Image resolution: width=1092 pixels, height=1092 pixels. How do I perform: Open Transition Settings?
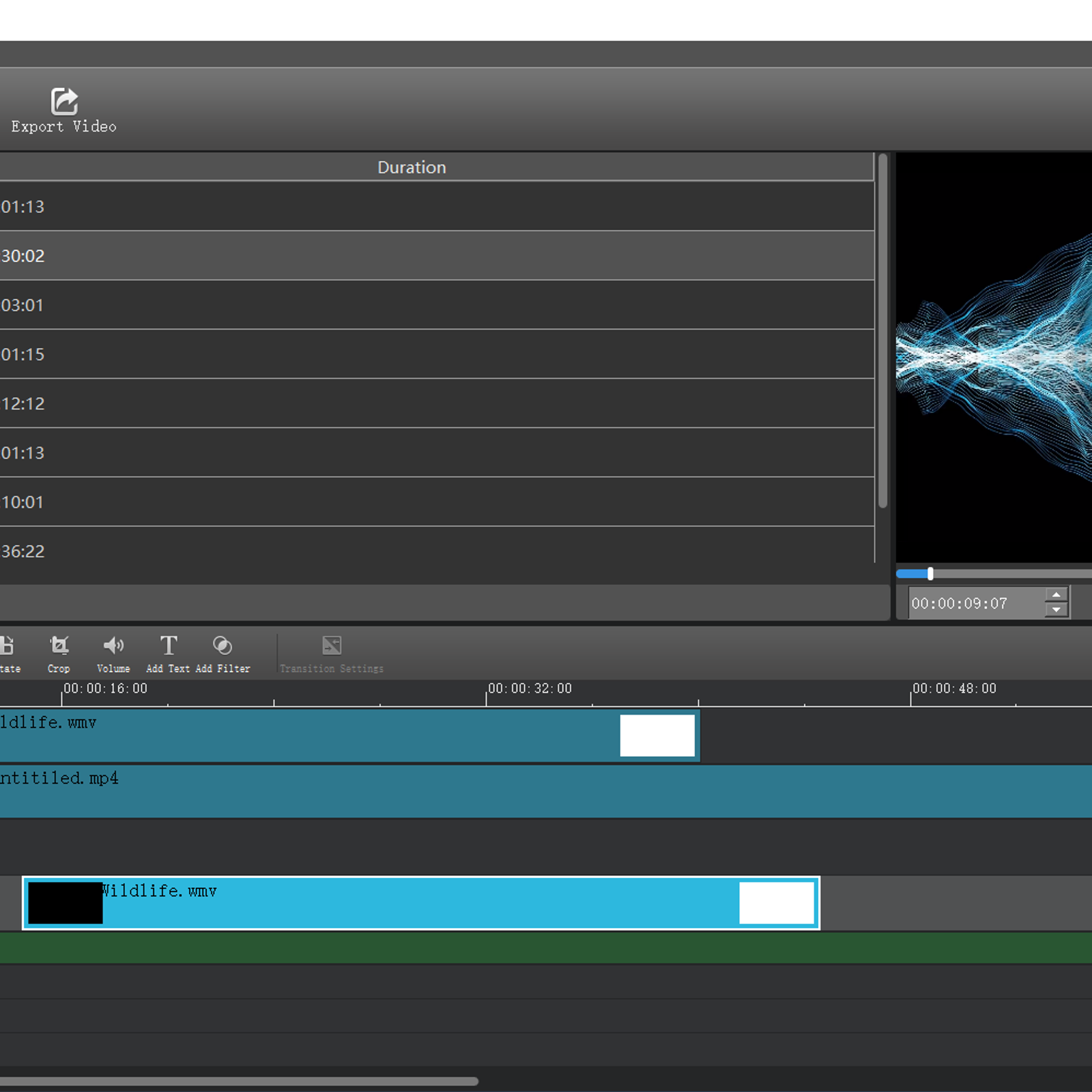click(x=332, y=646)
